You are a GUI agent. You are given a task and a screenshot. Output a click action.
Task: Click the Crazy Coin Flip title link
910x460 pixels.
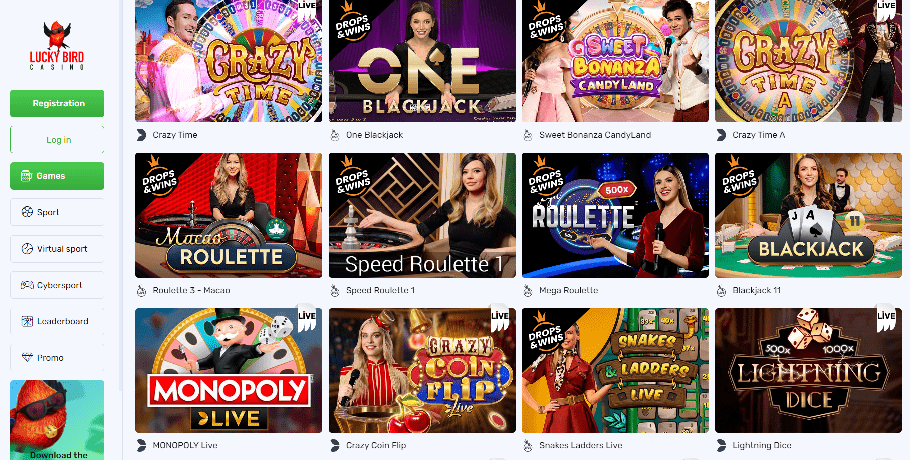click(375, 445)
